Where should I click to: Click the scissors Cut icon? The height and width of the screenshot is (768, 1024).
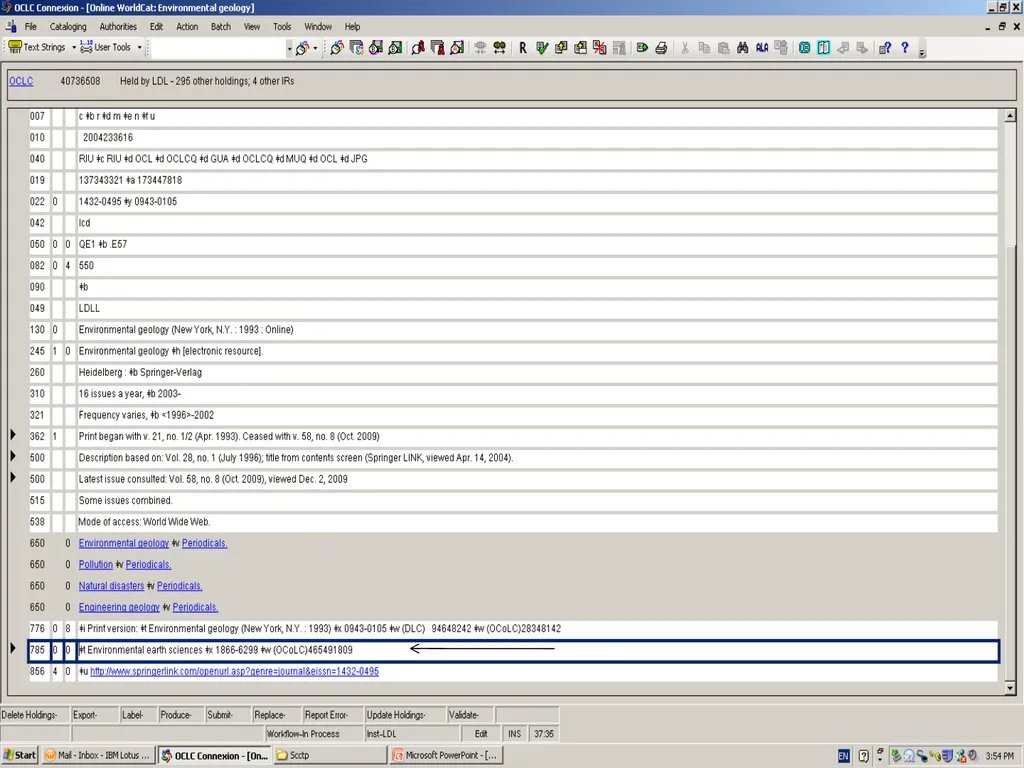[x=684, y=48]
